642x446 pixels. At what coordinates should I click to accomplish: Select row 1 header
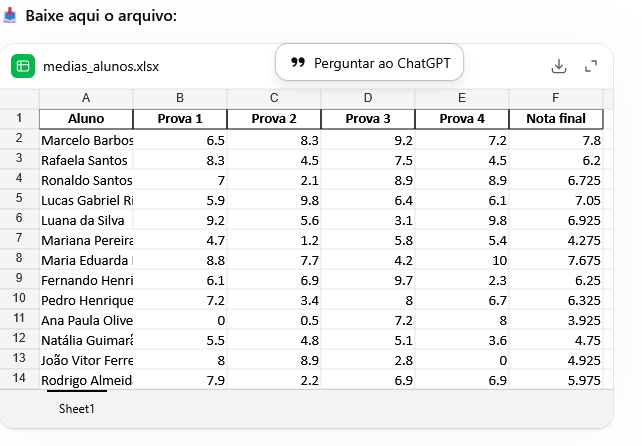[x=19, y=118]
